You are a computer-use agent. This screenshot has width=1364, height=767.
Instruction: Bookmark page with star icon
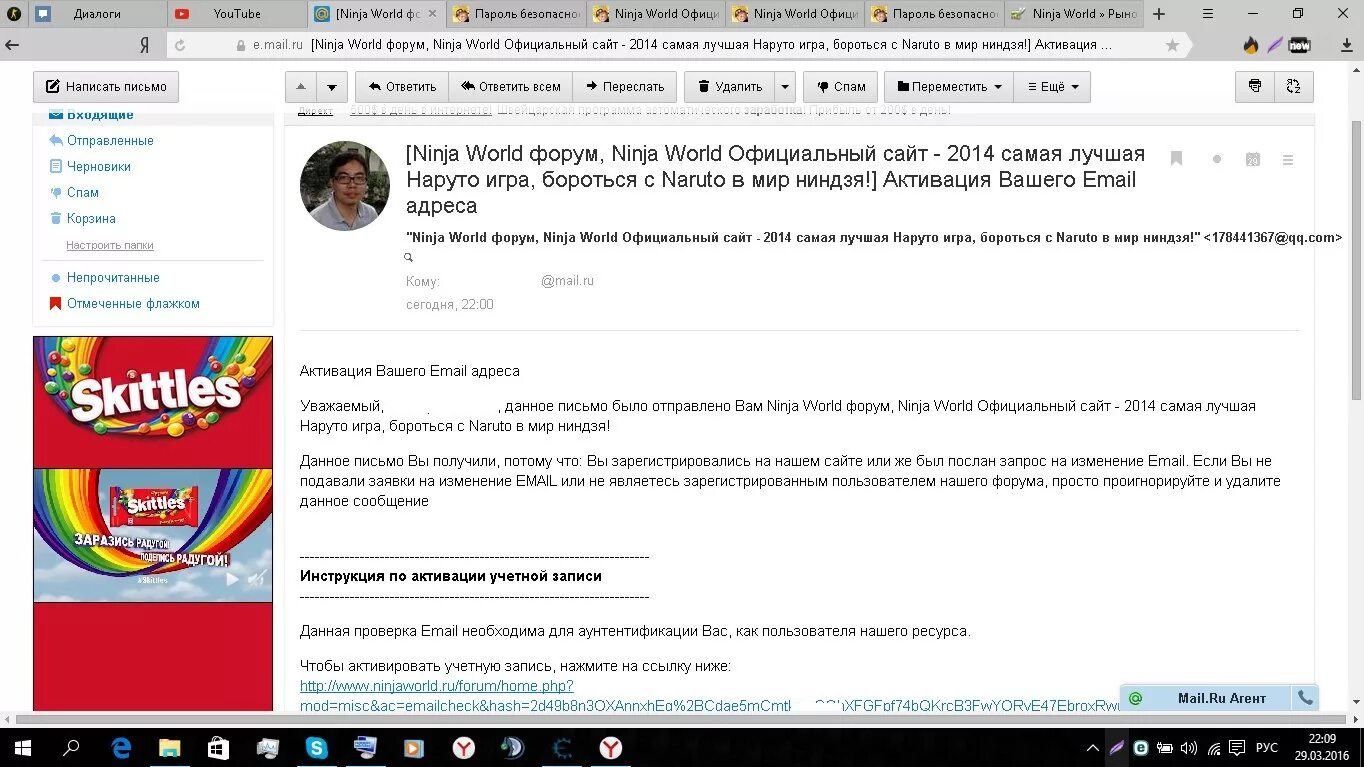tap(1172, 45)
